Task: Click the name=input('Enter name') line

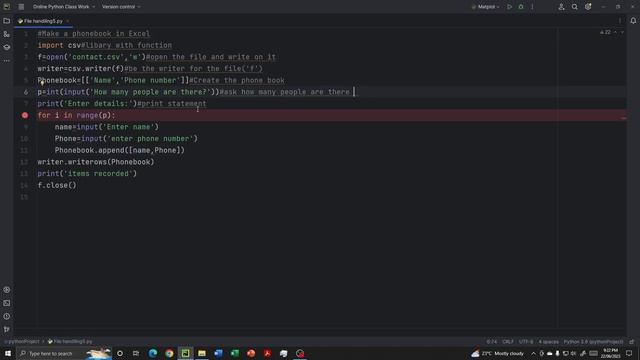Action: coord(107,127)
